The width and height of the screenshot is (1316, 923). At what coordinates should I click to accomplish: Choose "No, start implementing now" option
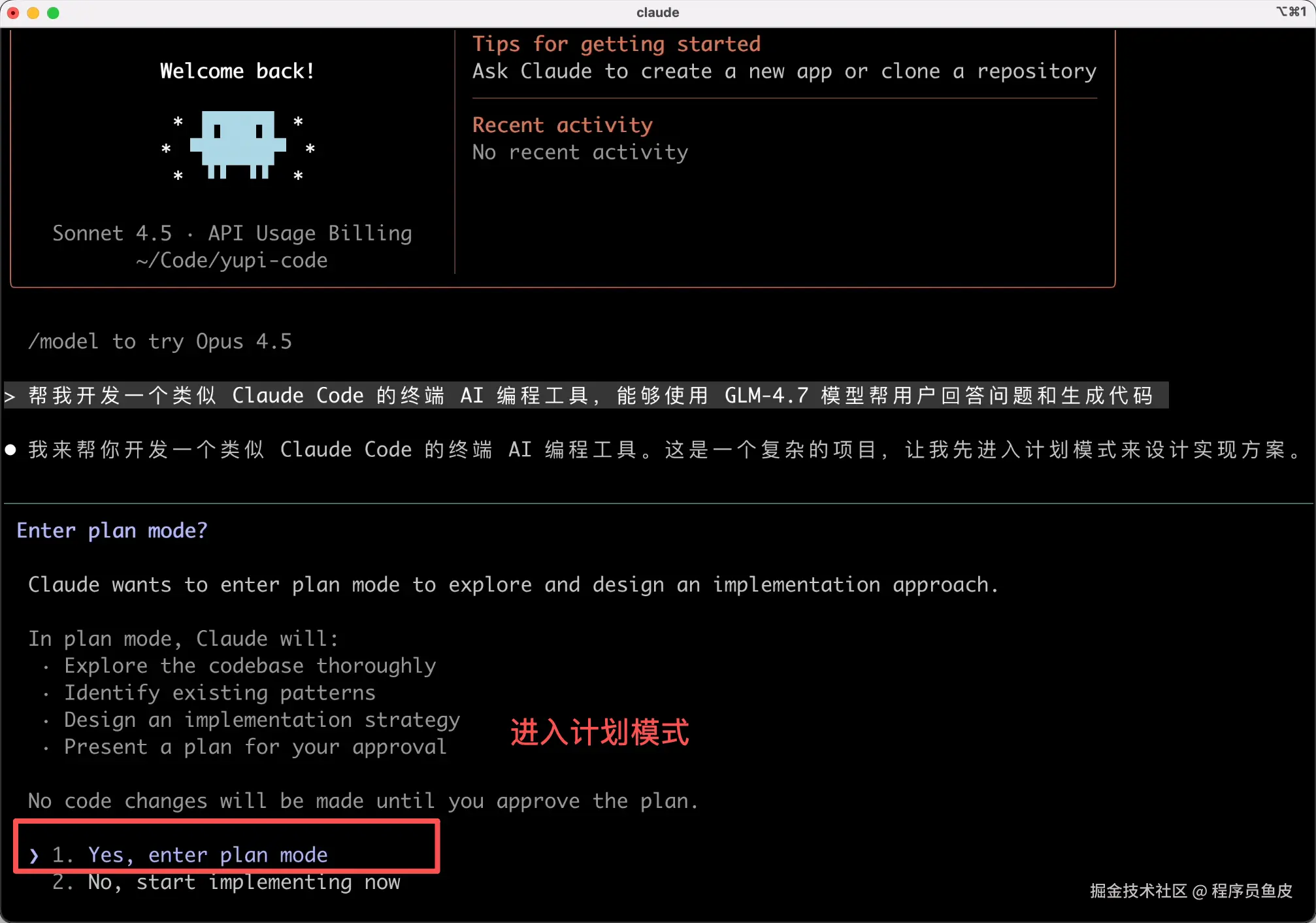(x=244, y=882)
